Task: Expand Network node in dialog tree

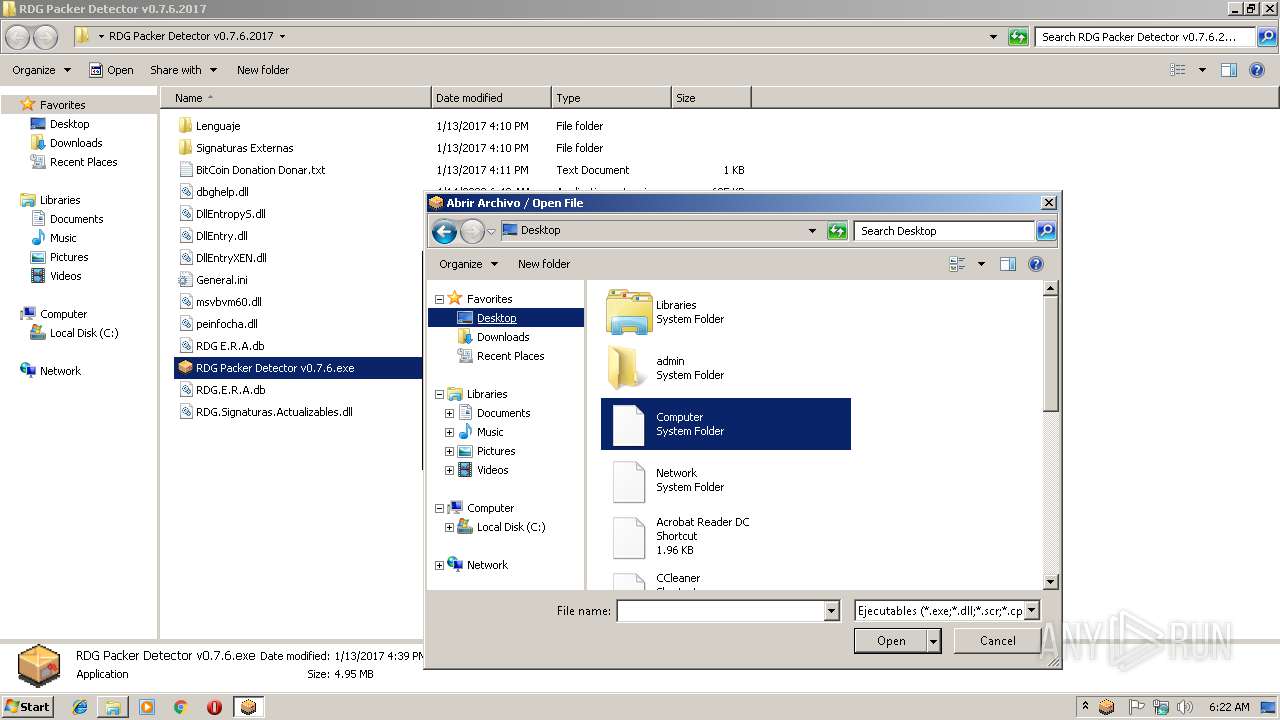Action: 439,565
